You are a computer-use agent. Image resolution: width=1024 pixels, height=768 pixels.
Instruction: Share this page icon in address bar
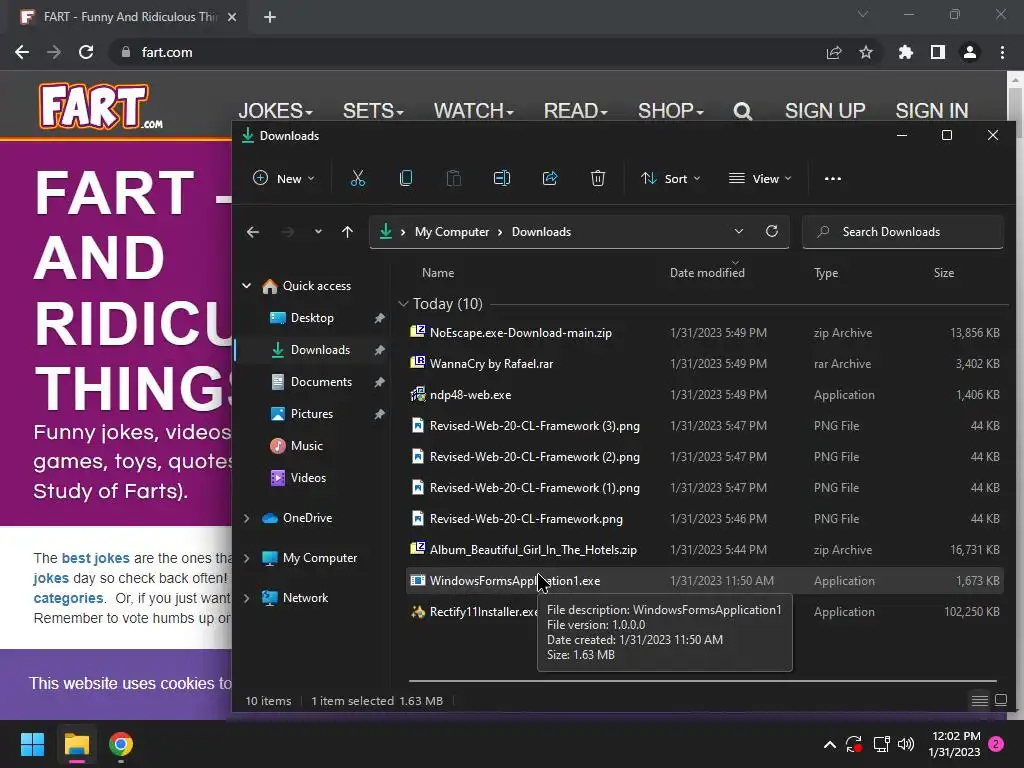(x=834, y=52)
